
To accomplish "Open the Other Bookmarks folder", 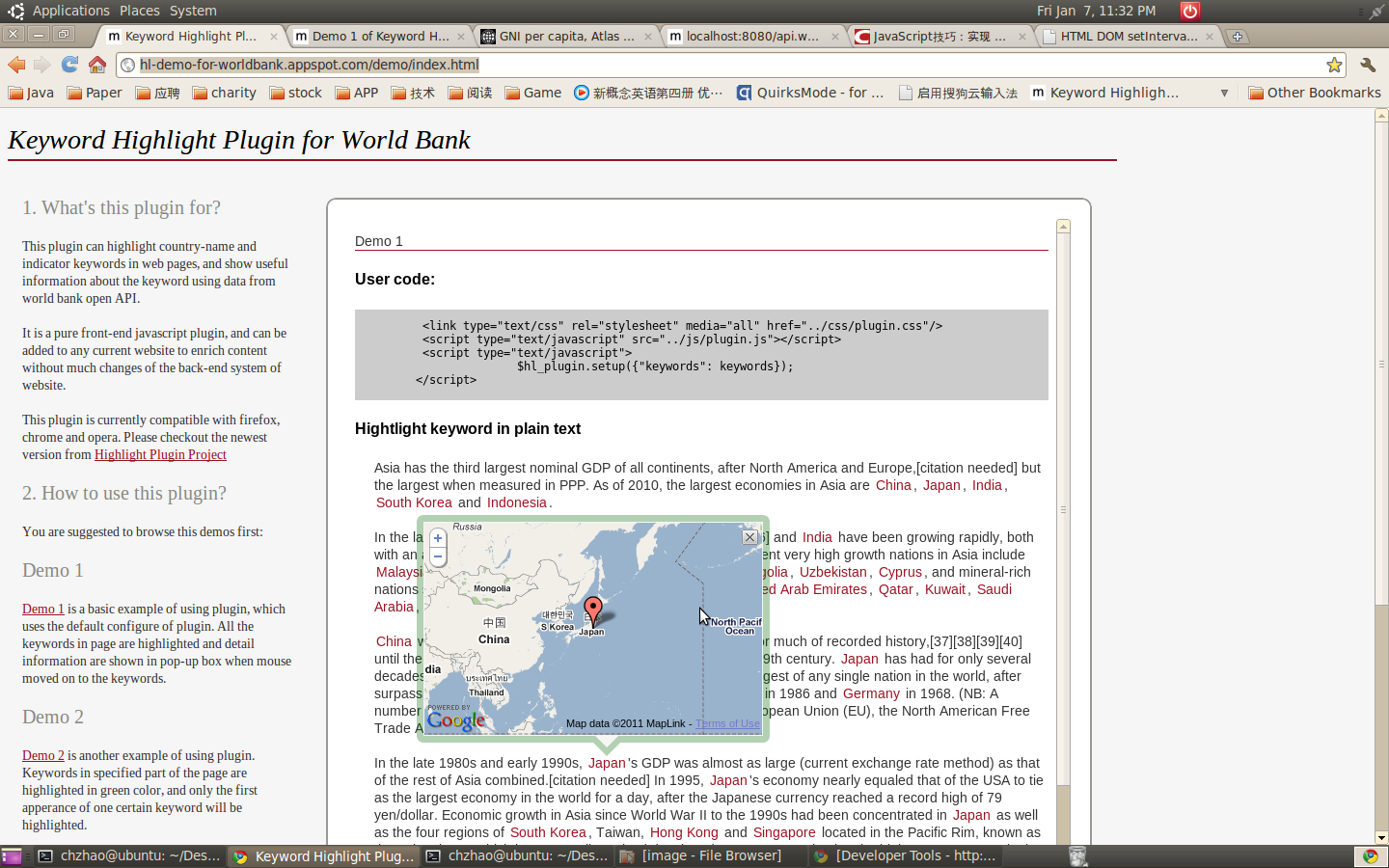I will 1315,93.
